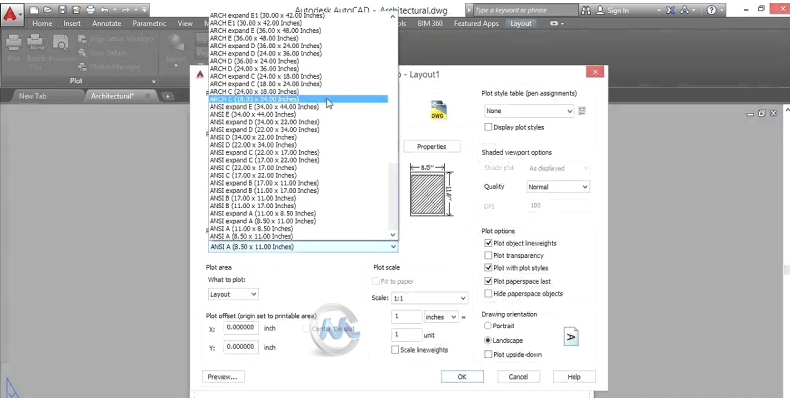The image size is (790, 398).
Task: Open the Autodesk Exchange Apps X icon
Action: click(x=671, y=10)
